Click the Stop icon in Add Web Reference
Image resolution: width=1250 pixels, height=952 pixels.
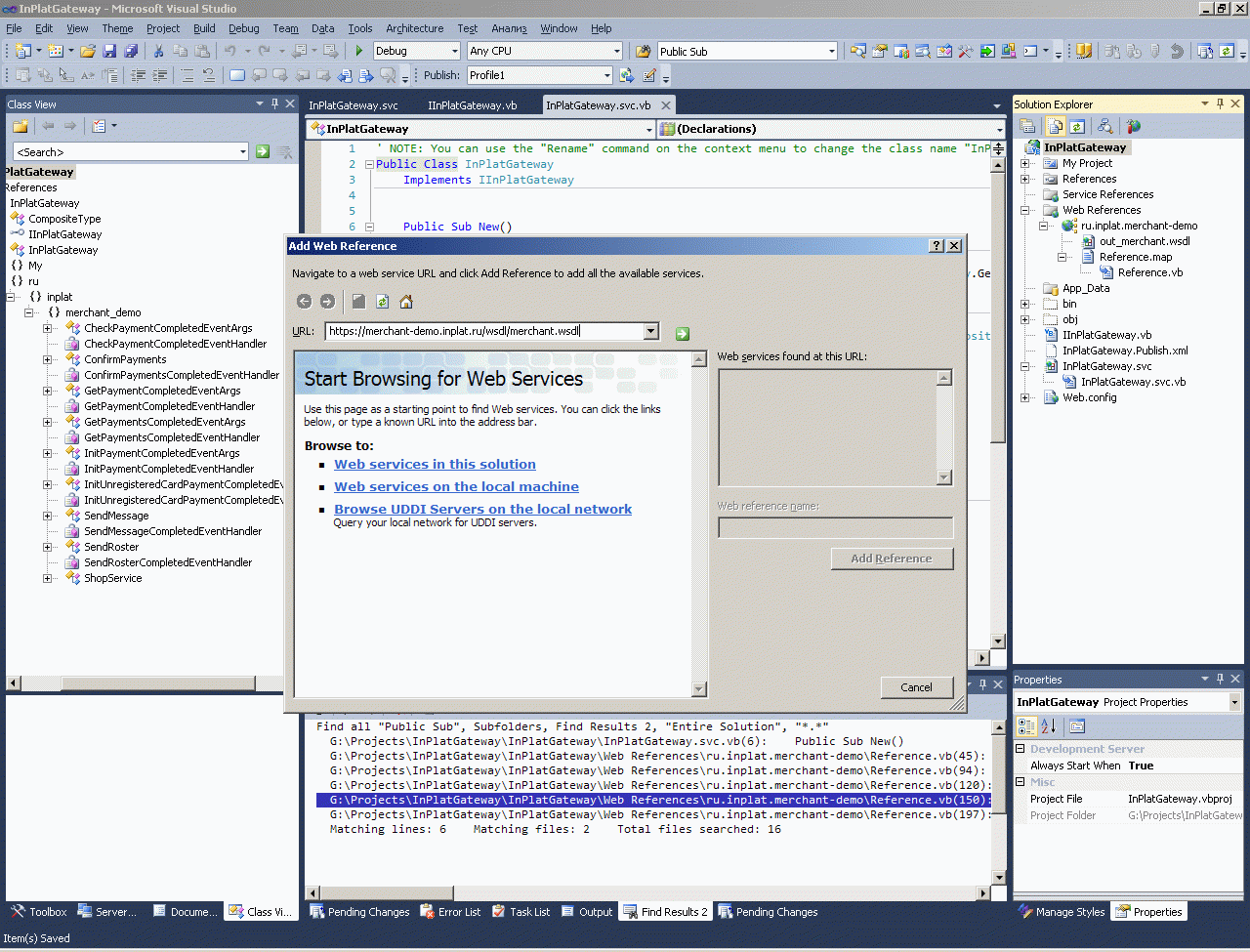coord(358,302)
